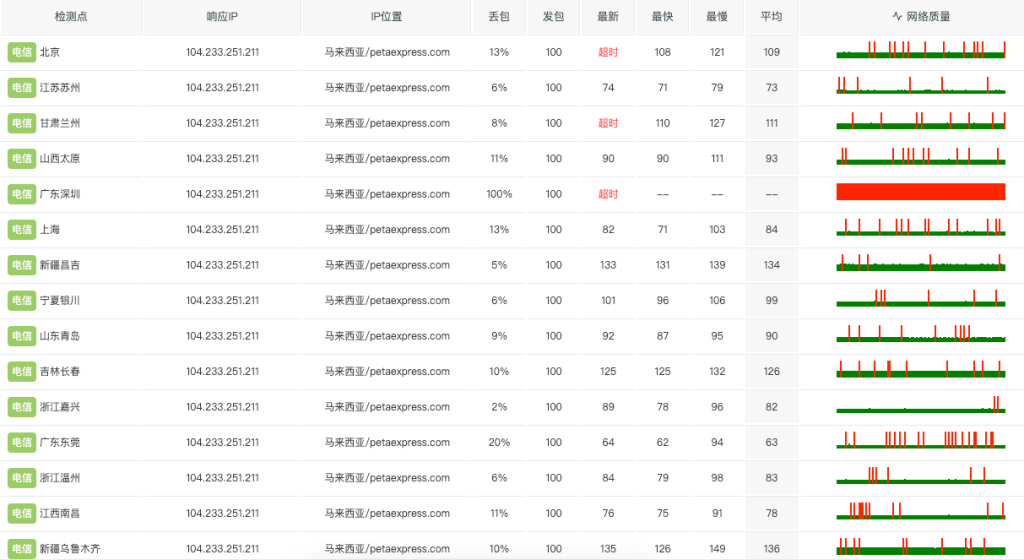Image resolution: width=1024 pixels, height=560 pixels.
Task: Select the 电信 badge next to 浙江嘉兴
Action: pyautogui.click(x=21, y=407)
